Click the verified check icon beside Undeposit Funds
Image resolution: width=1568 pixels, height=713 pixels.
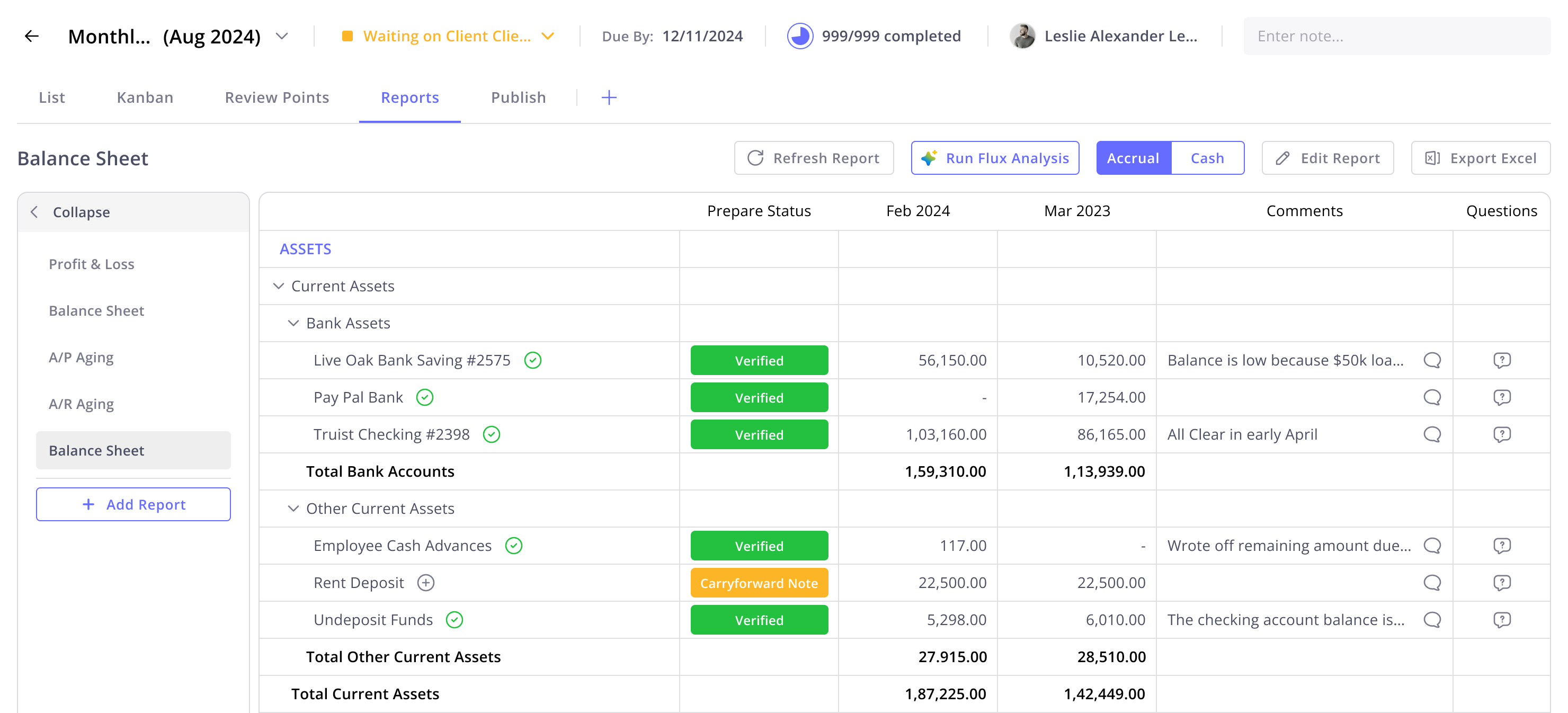pos(455,620)
